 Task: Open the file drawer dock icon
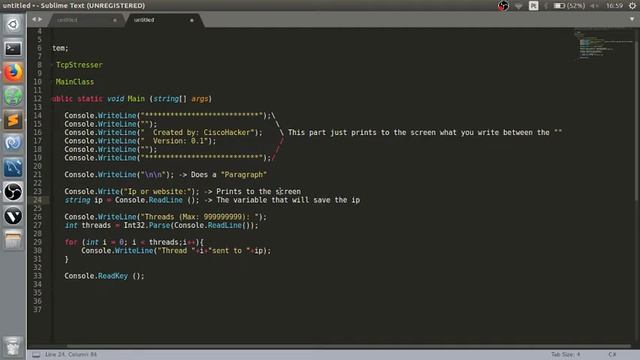(x=13, y=240)
